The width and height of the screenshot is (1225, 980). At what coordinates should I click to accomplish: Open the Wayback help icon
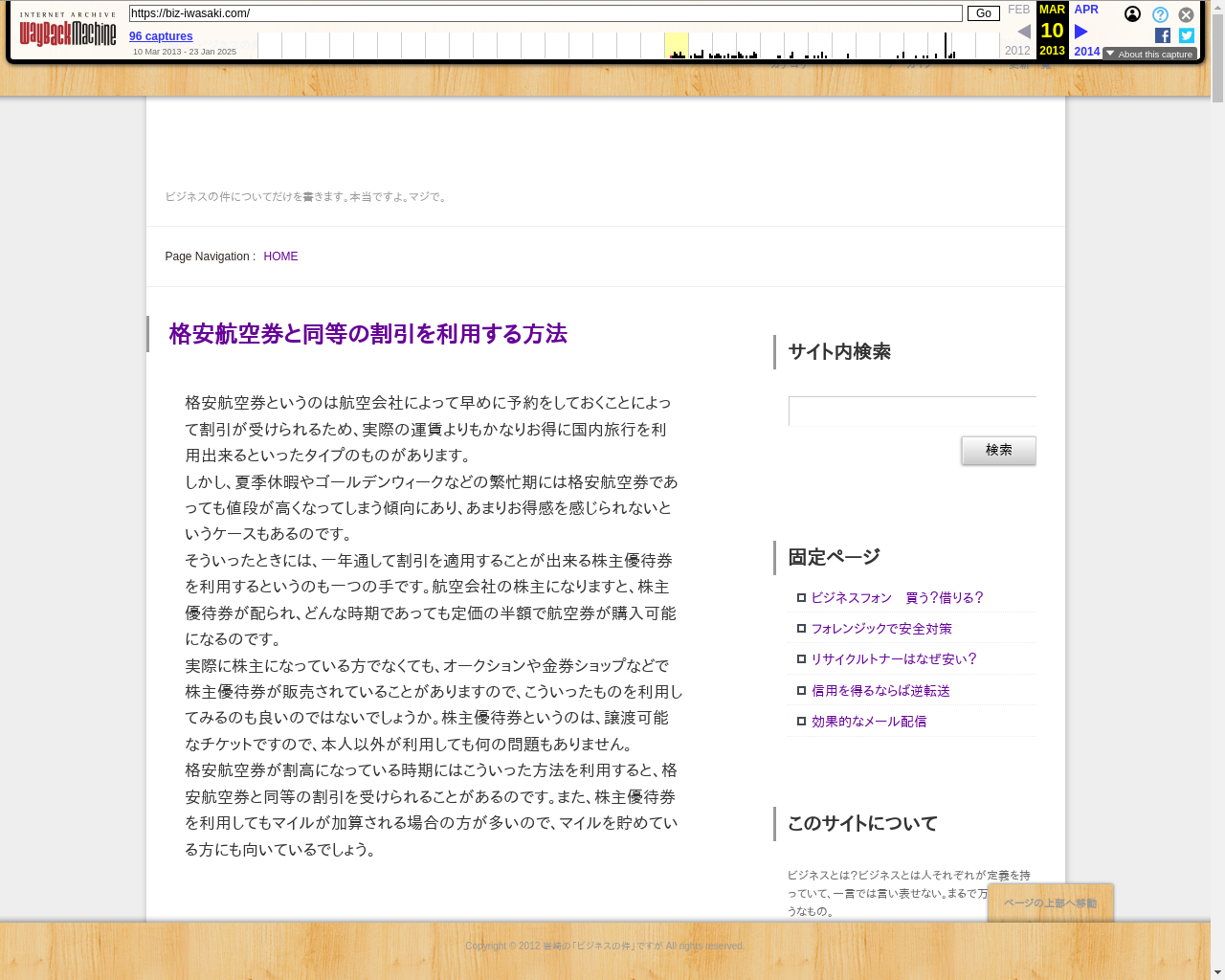coord(1160,14)
